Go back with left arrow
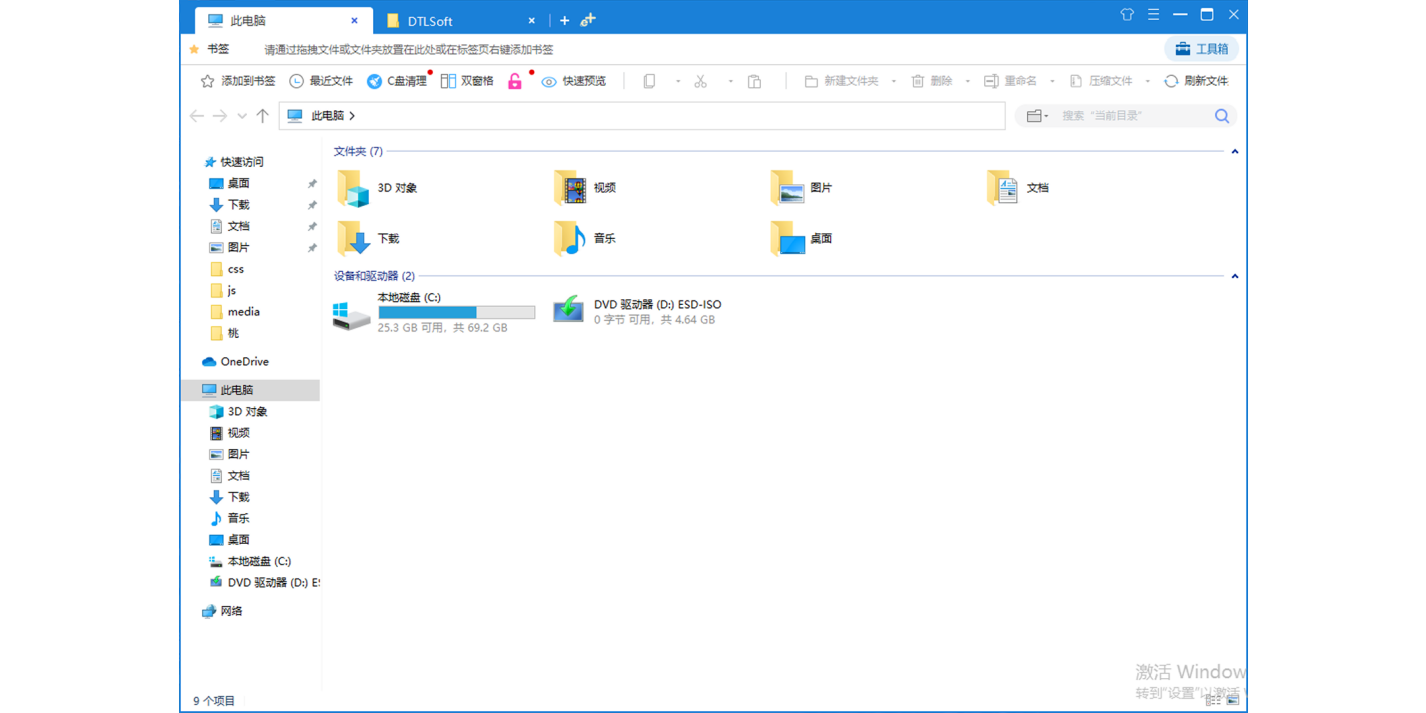Screen dimensions: 1426x713 (197, 116)
